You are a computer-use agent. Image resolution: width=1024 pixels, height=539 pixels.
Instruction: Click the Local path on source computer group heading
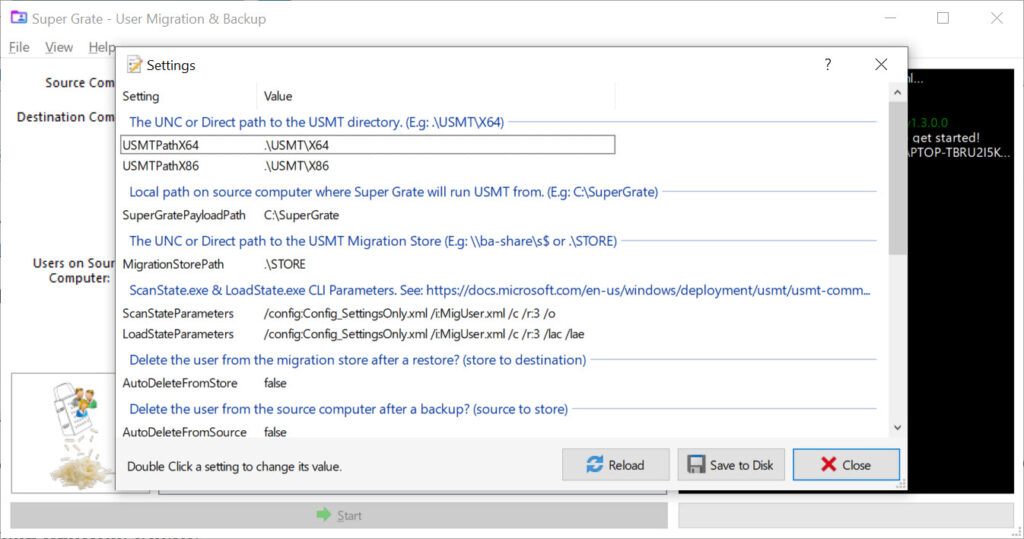coord(393,192)
